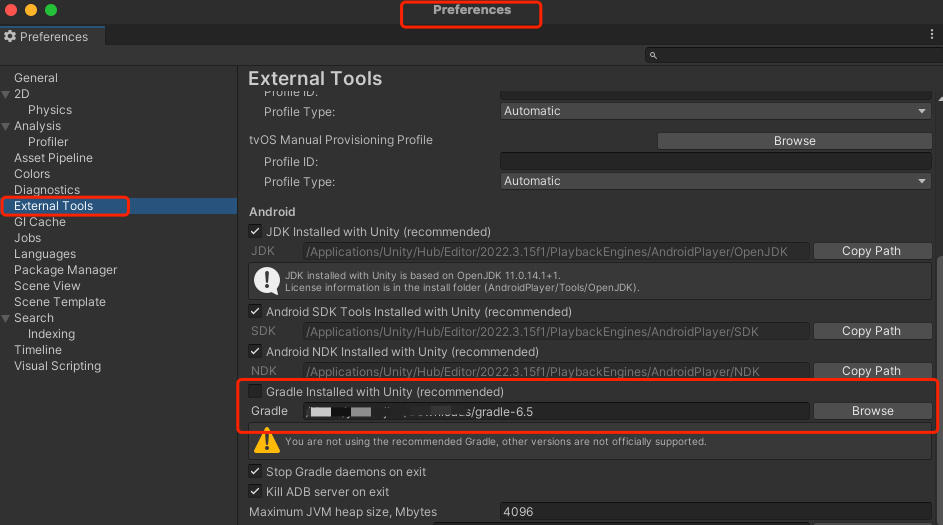Click the NDK path field
This screenshot has height=525, width=943.
tap(556, 371)
